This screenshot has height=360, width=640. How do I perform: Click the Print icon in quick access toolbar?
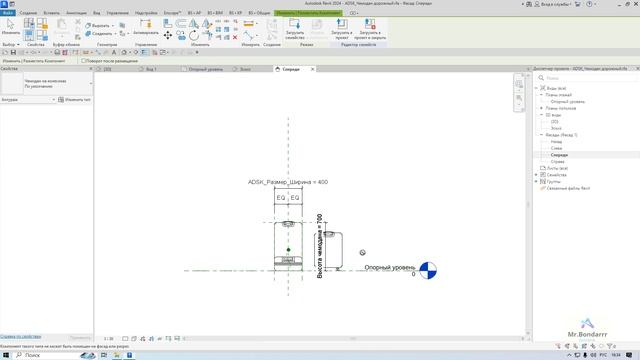click(x=57, y=52)
